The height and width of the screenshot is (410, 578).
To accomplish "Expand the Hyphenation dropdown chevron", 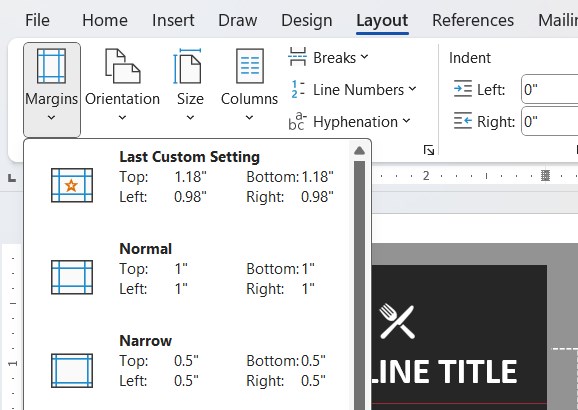I will tap(406, 121).
